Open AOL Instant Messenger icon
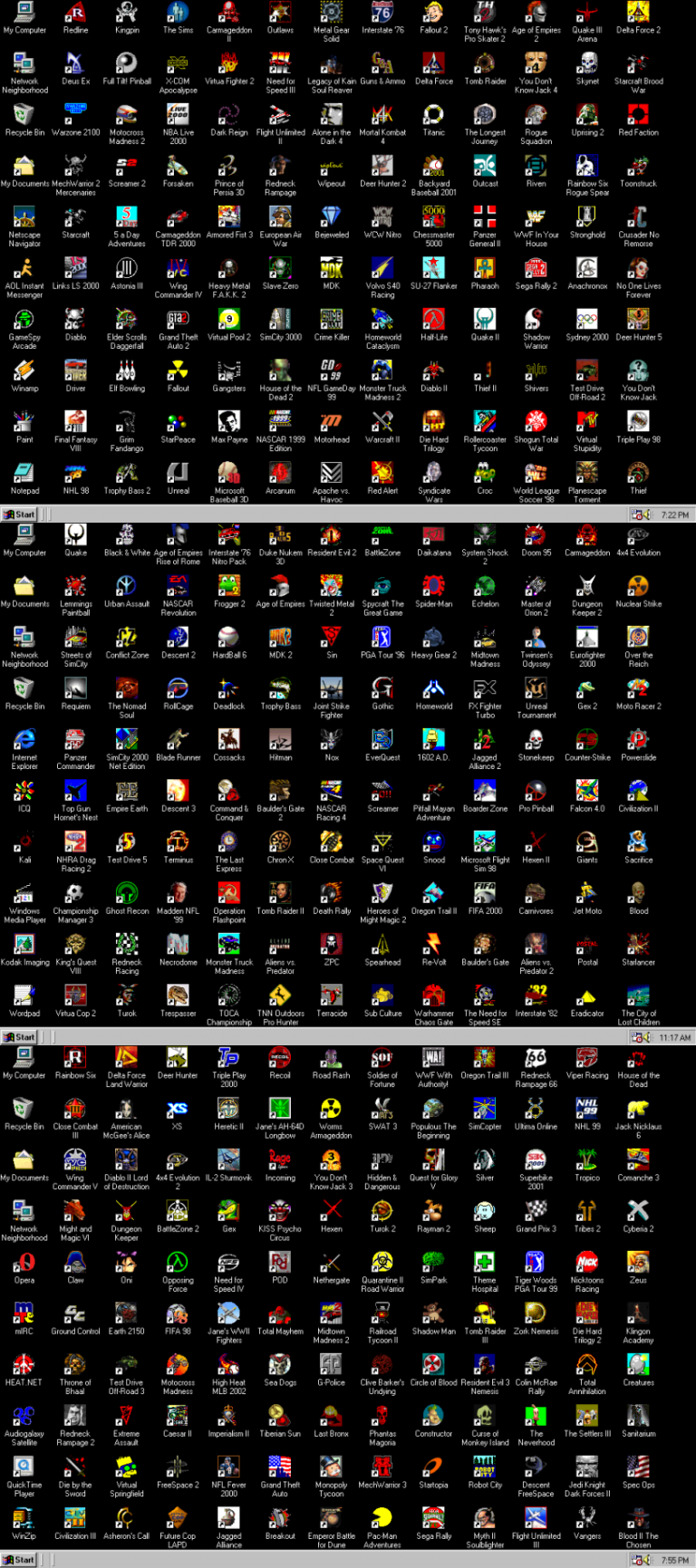Screen dimensions: 696x1568 pos(24,267)
